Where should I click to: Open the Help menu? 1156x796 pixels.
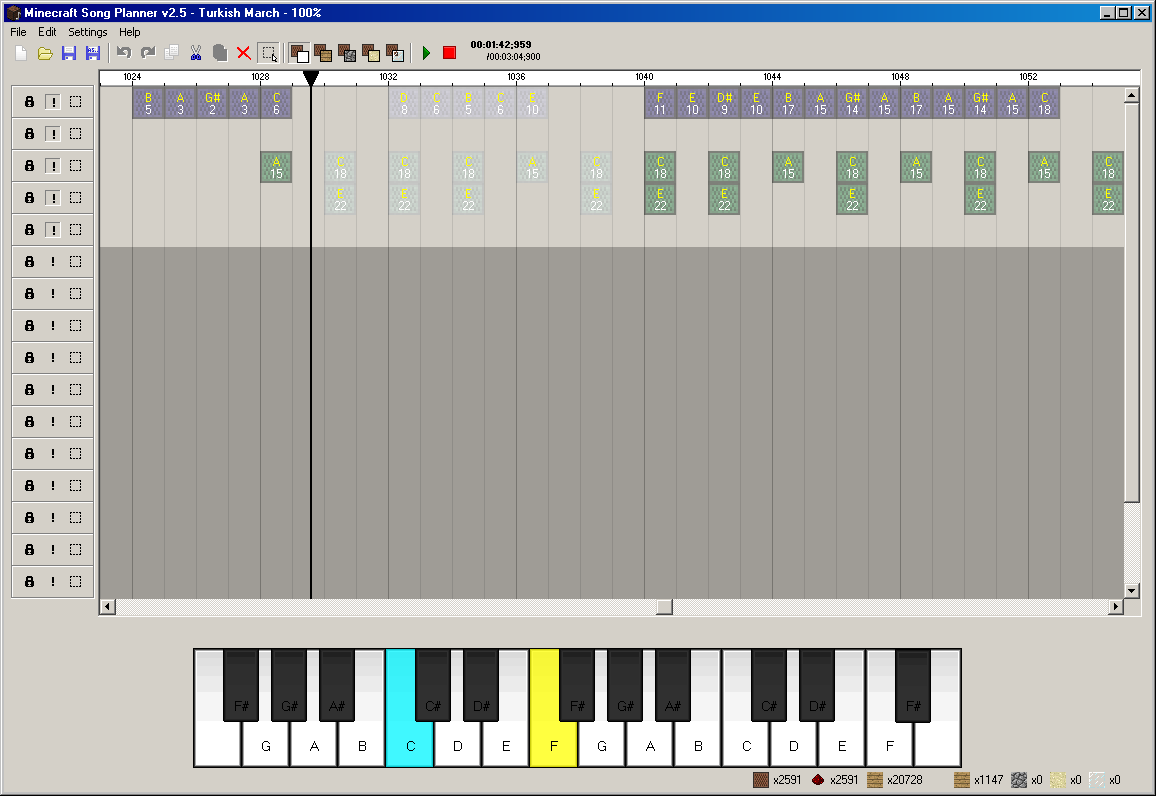(x=130, y=32)
